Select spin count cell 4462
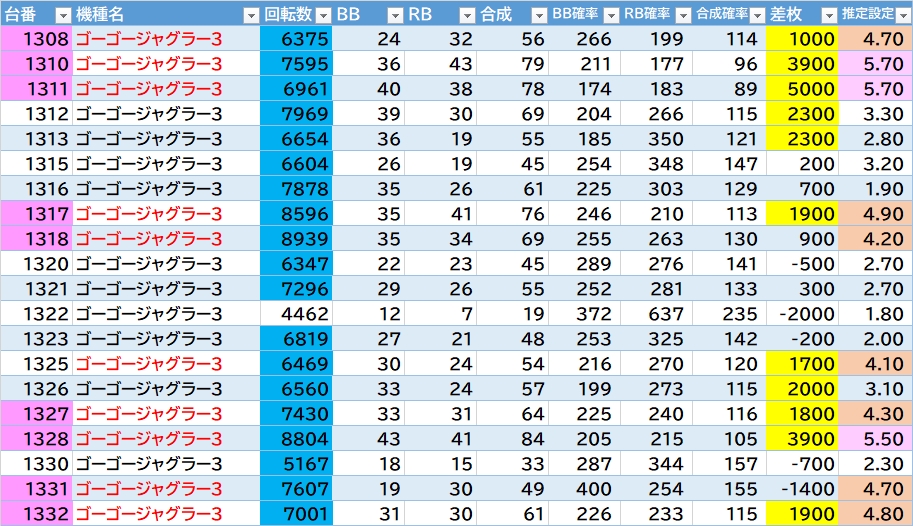Viewport: 913px width, 526px height. (x=296, y=313)
